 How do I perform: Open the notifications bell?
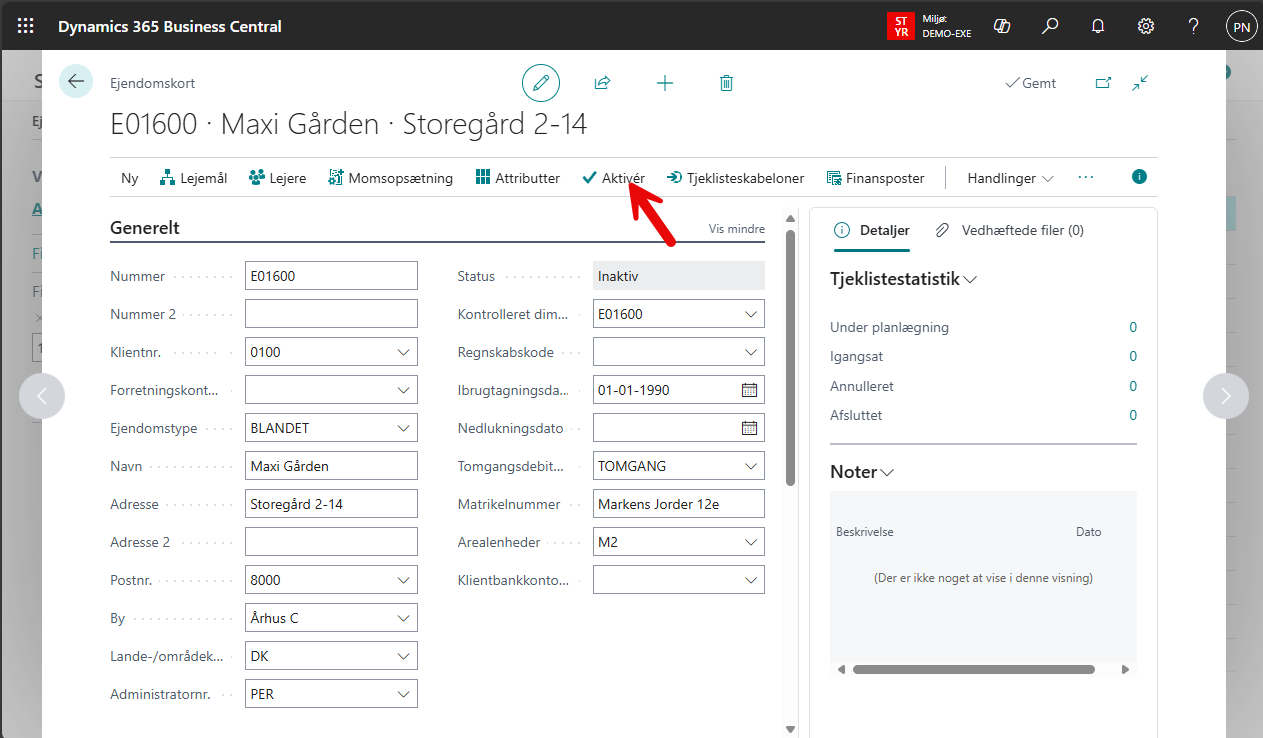click(x=1098, y=26)
